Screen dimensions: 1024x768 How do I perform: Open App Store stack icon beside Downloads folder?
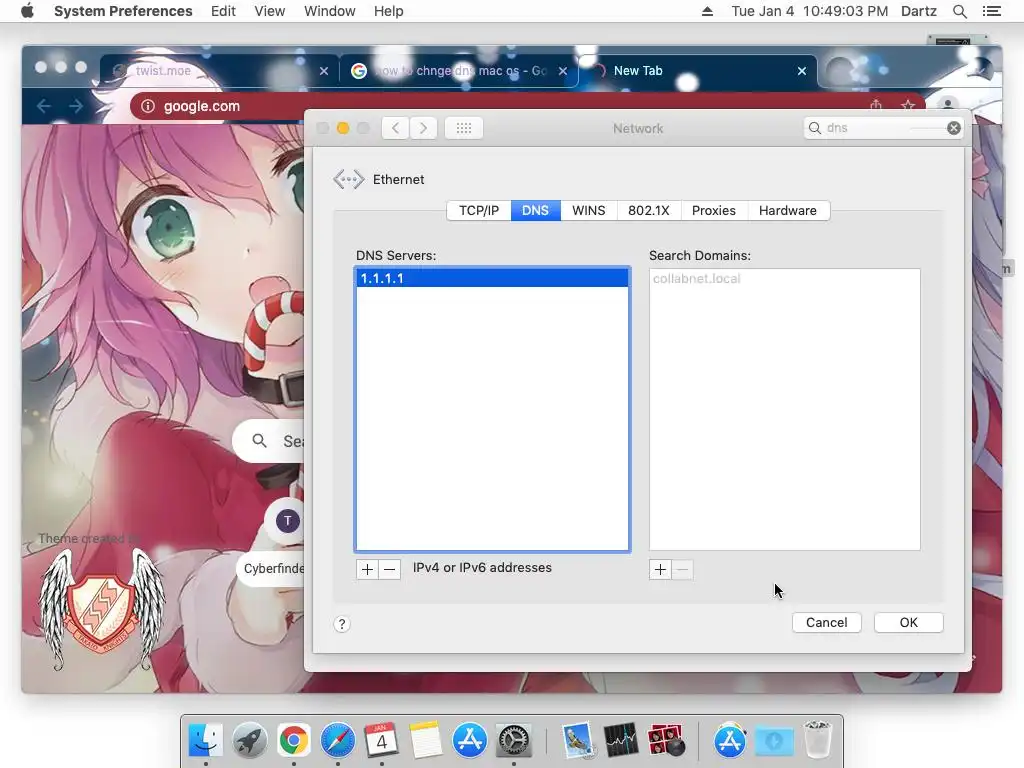pyautogui.click(x=729, y=741)
